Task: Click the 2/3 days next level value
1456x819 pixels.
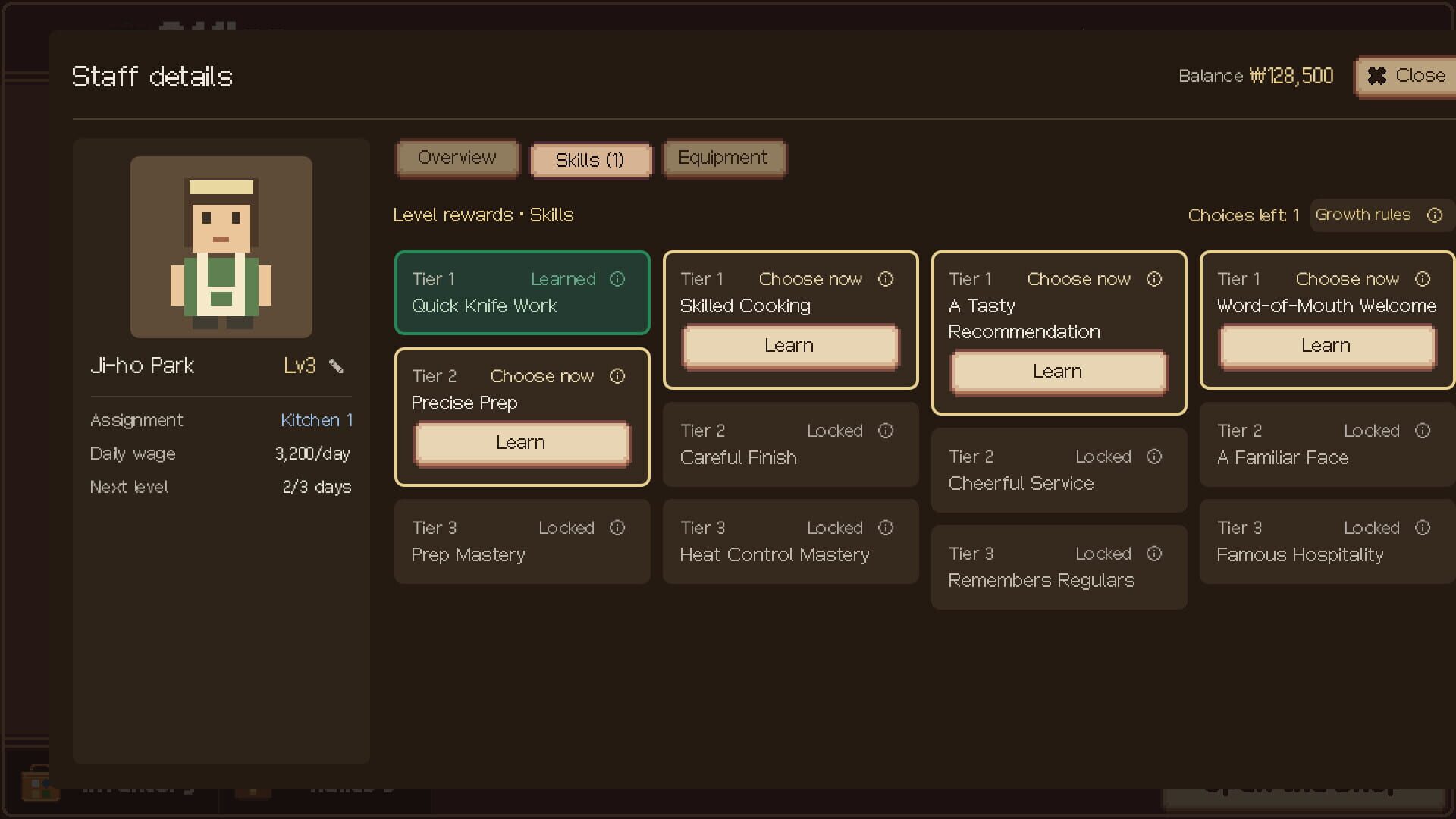Action: tap(317, 488)
